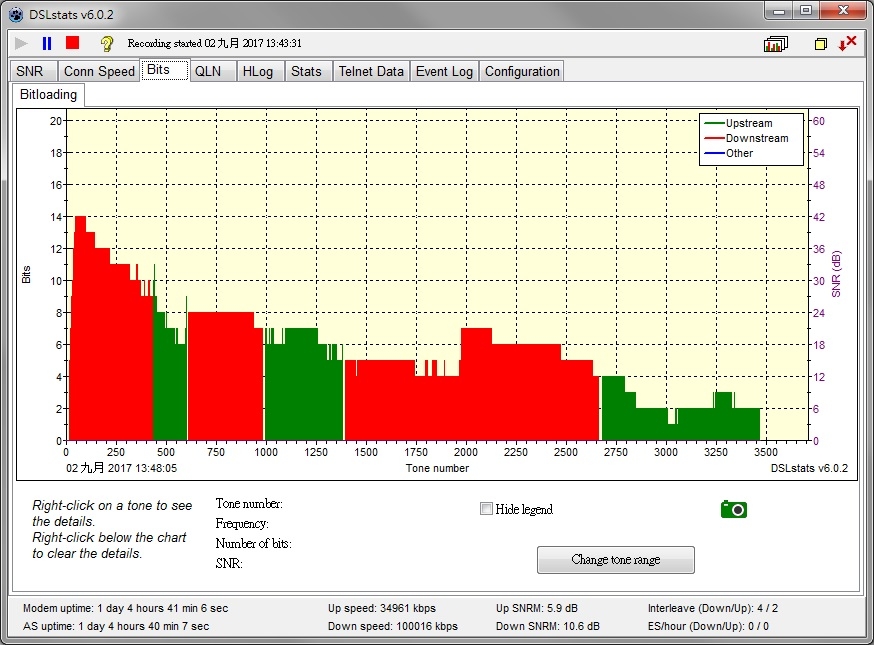Click the 'Bits' left axis title

pos(26,274)
